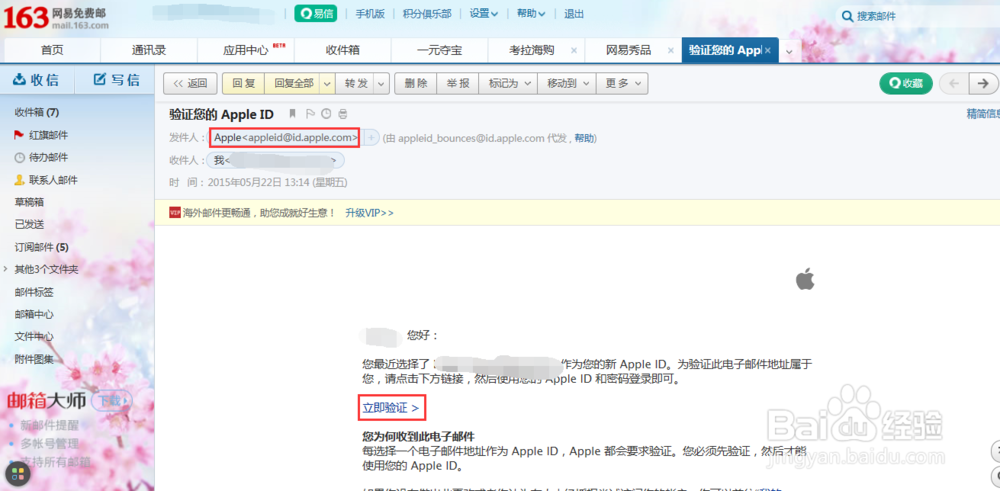
Task: Switch to the 网易秀品 tab
Action: (628, 50)
